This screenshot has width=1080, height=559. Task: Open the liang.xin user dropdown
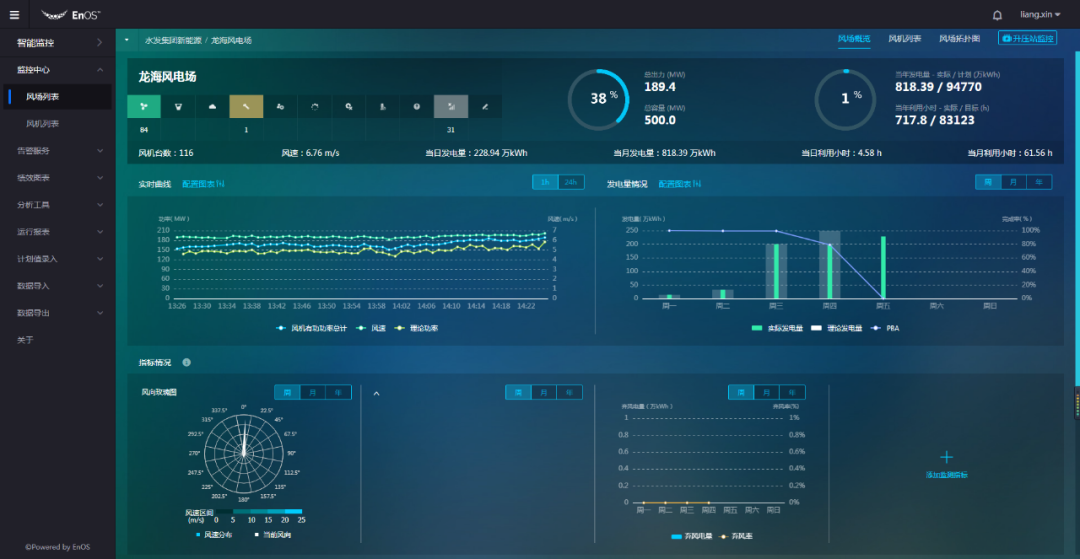[x=1040, y=14]
